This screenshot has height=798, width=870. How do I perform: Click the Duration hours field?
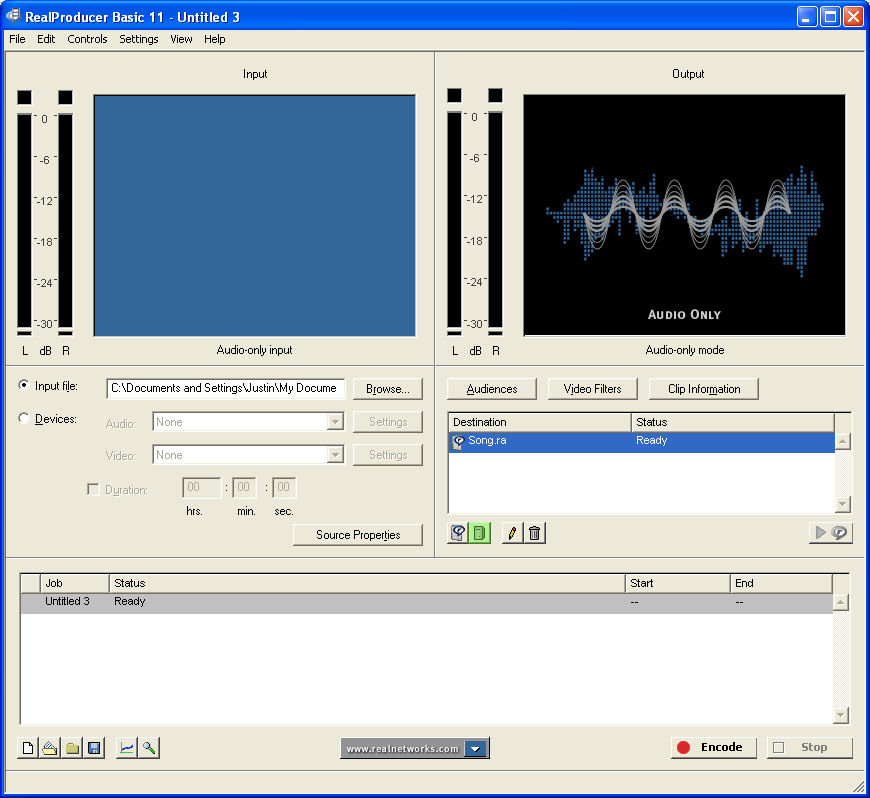pos(201,487)
